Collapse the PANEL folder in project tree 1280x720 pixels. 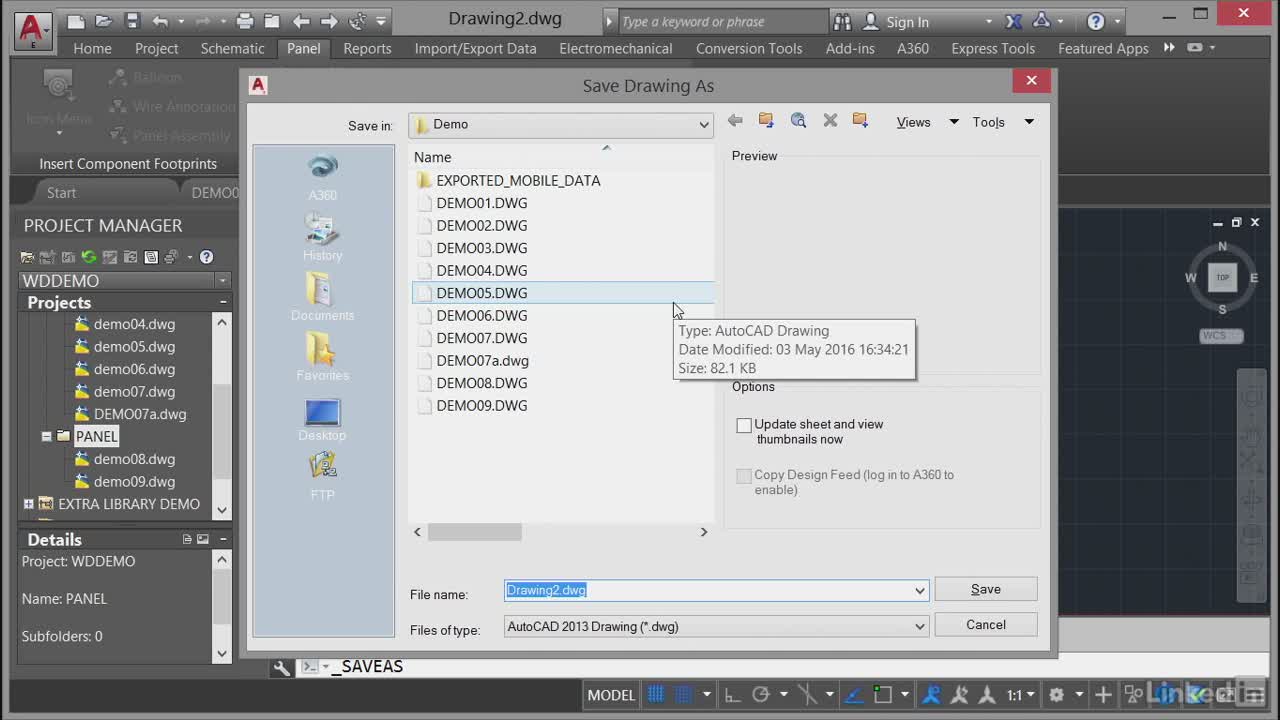pyautogui.click(x=46, y=436)
